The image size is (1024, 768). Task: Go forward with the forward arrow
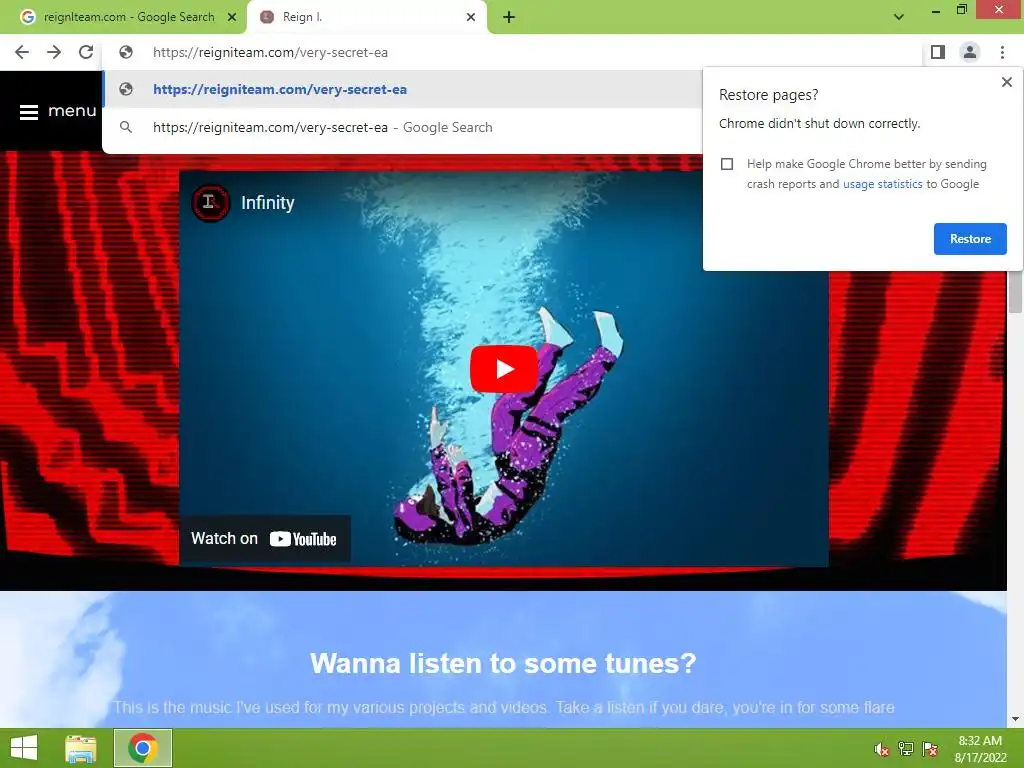(54, 52)
